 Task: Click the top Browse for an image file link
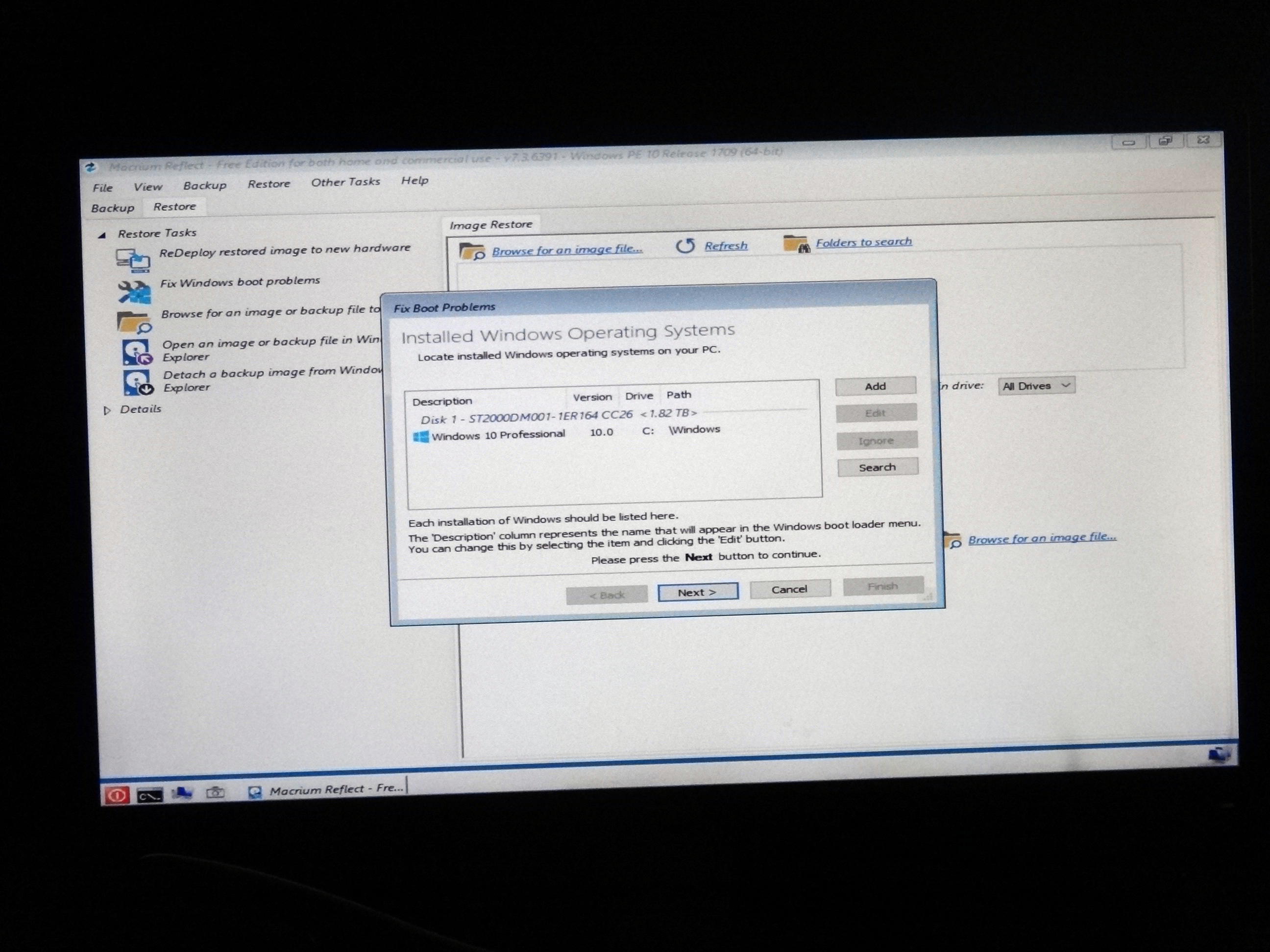[x=567, y=250]
